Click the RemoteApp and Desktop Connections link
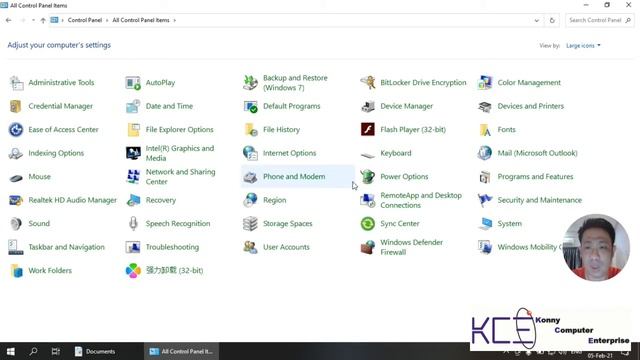This screenshot has height=360, width=640. (421, 200)
